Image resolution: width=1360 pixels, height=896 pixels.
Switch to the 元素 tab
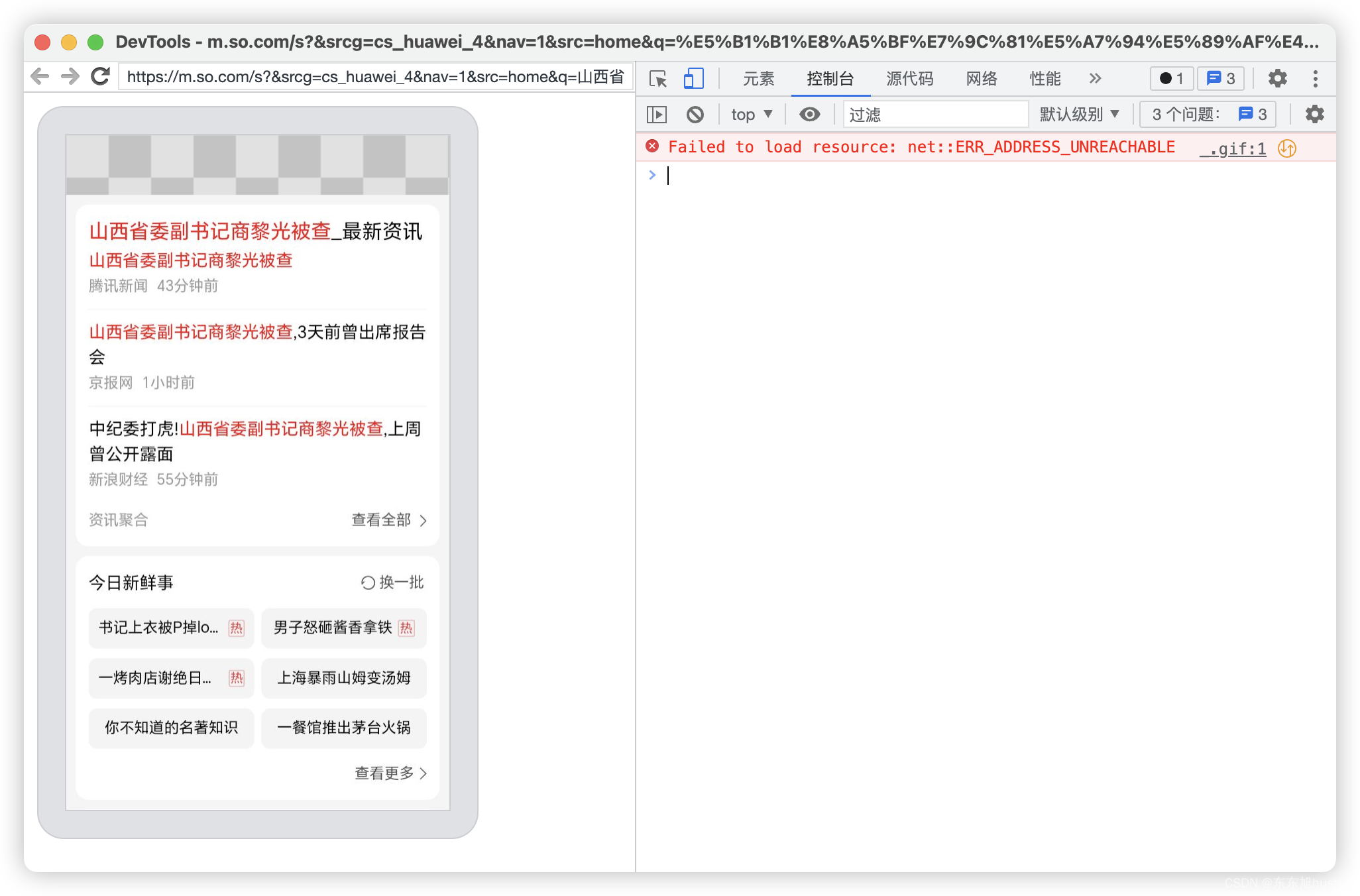pos(758,79)
